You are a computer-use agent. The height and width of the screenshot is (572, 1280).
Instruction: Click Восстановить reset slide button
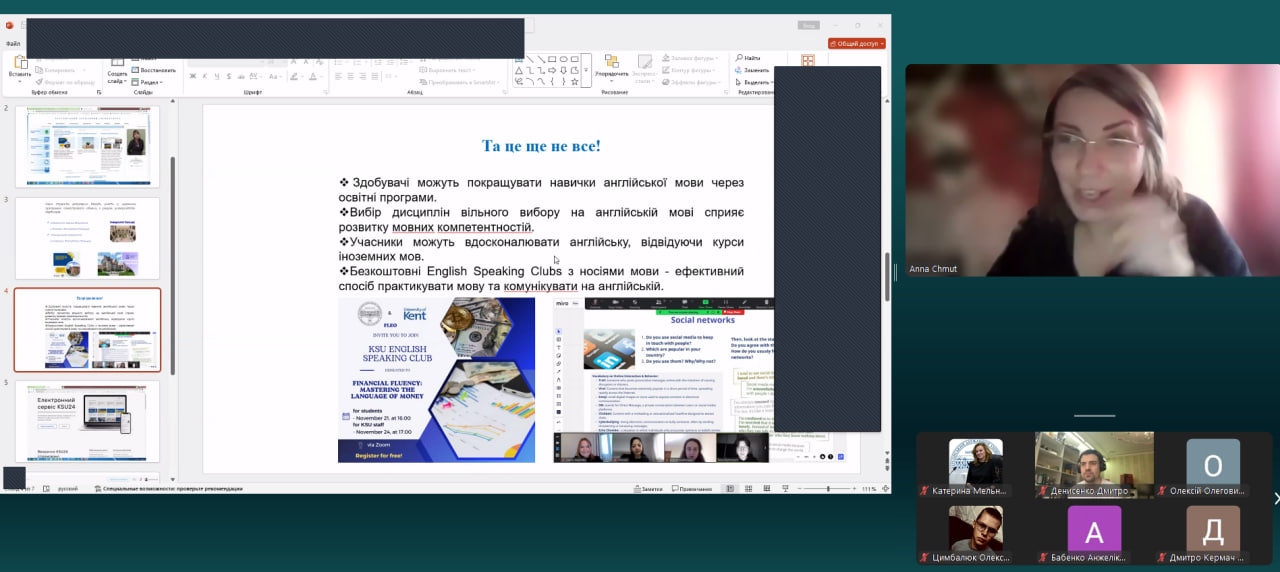coord(155,70)
